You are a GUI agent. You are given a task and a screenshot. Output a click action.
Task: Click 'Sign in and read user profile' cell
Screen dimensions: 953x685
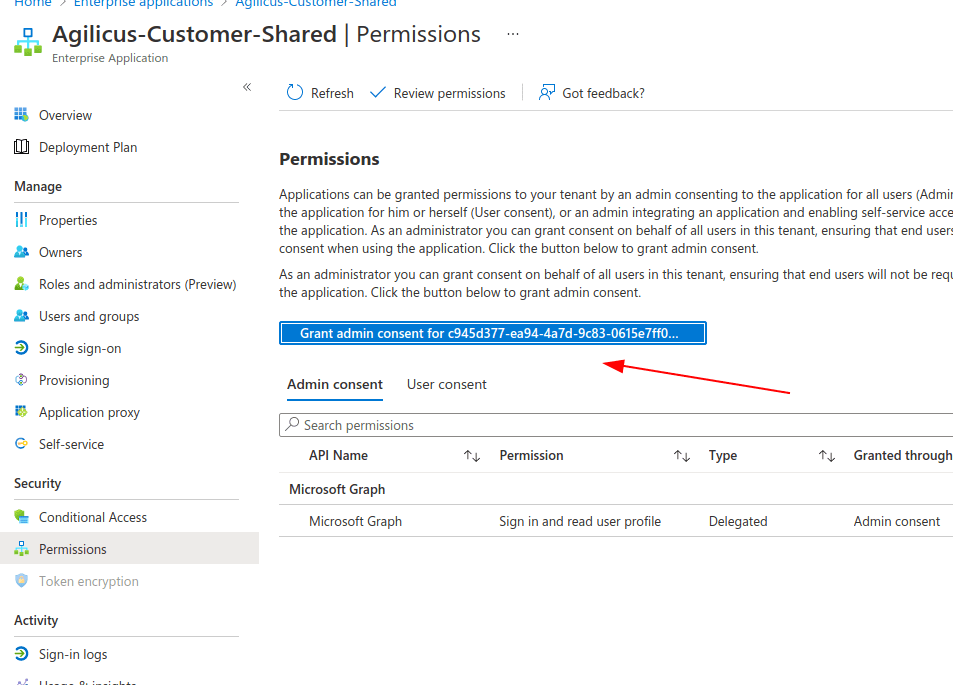(x=580, y=521)
